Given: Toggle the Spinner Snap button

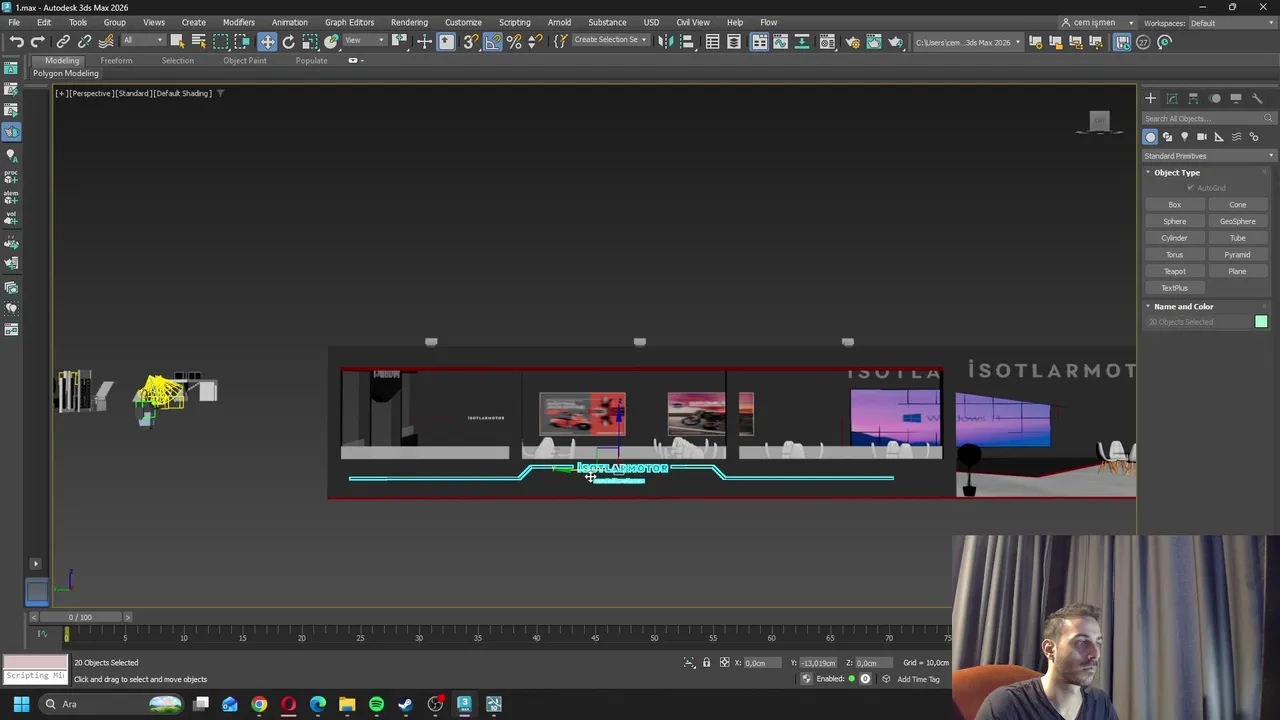Looking at the screenshot, I should pos(535,41).
